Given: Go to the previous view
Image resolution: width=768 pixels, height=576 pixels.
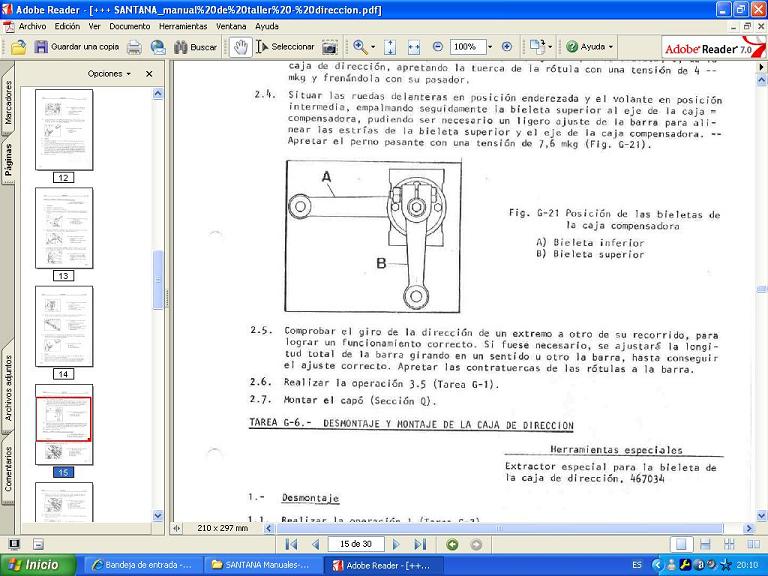Looking at the screenshot, I should [452, 544].
